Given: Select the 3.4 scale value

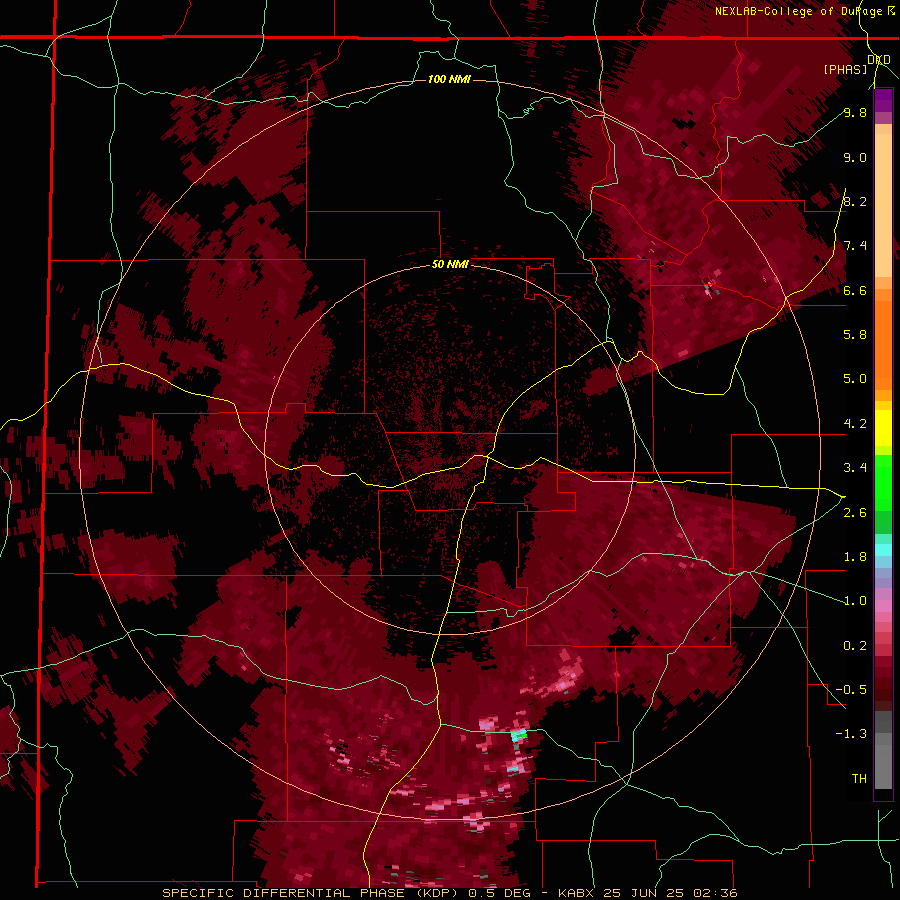Looking at the screenshot, I should click(x=855, y=468).
